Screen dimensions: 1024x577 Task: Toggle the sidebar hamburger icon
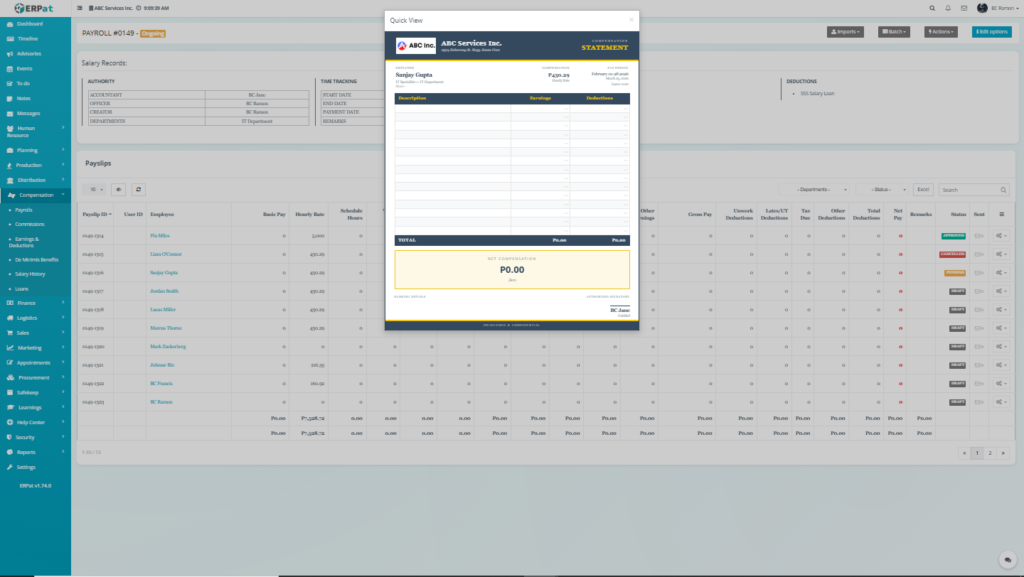pyautogui.click(x=80, y=8)
